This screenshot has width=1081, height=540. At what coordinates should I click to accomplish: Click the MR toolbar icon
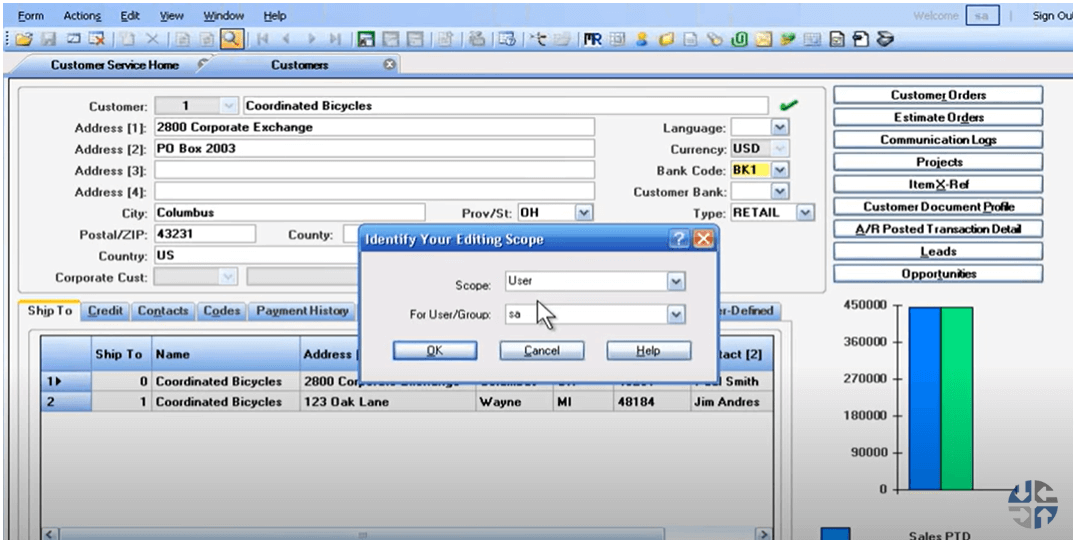[593, 39]
